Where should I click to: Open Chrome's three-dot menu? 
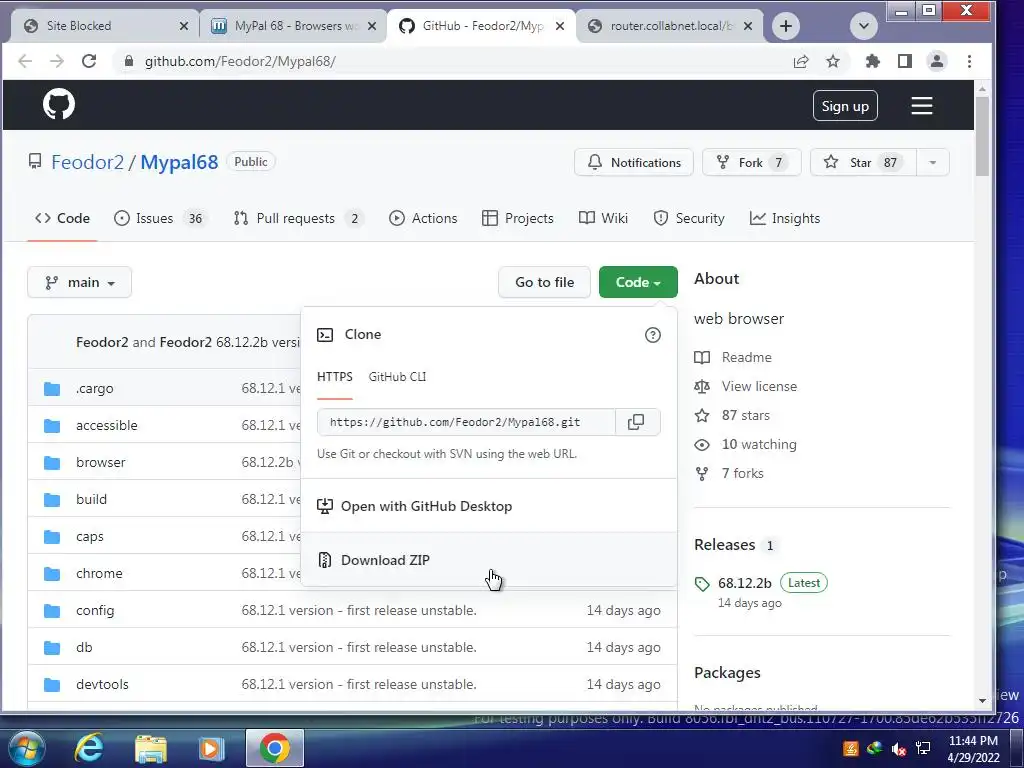click(x=969, y=61)
